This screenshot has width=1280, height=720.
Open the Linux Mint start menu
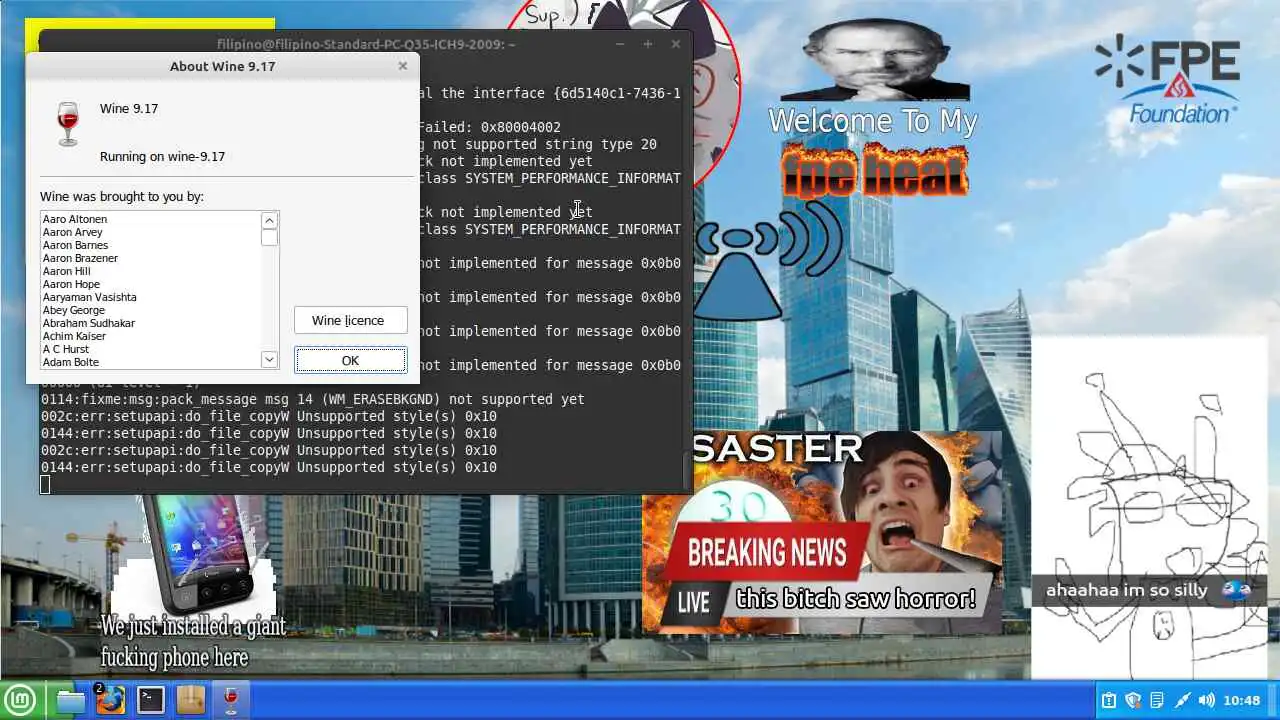point(21,700)
